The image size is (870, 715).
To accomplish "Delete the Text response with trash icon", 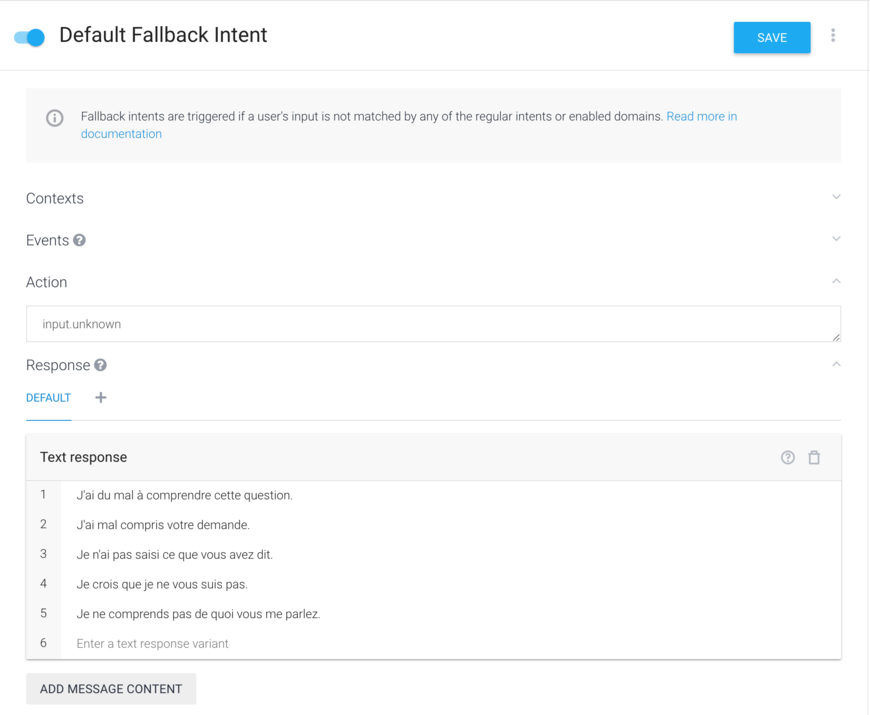I will [x=814, y=457].
